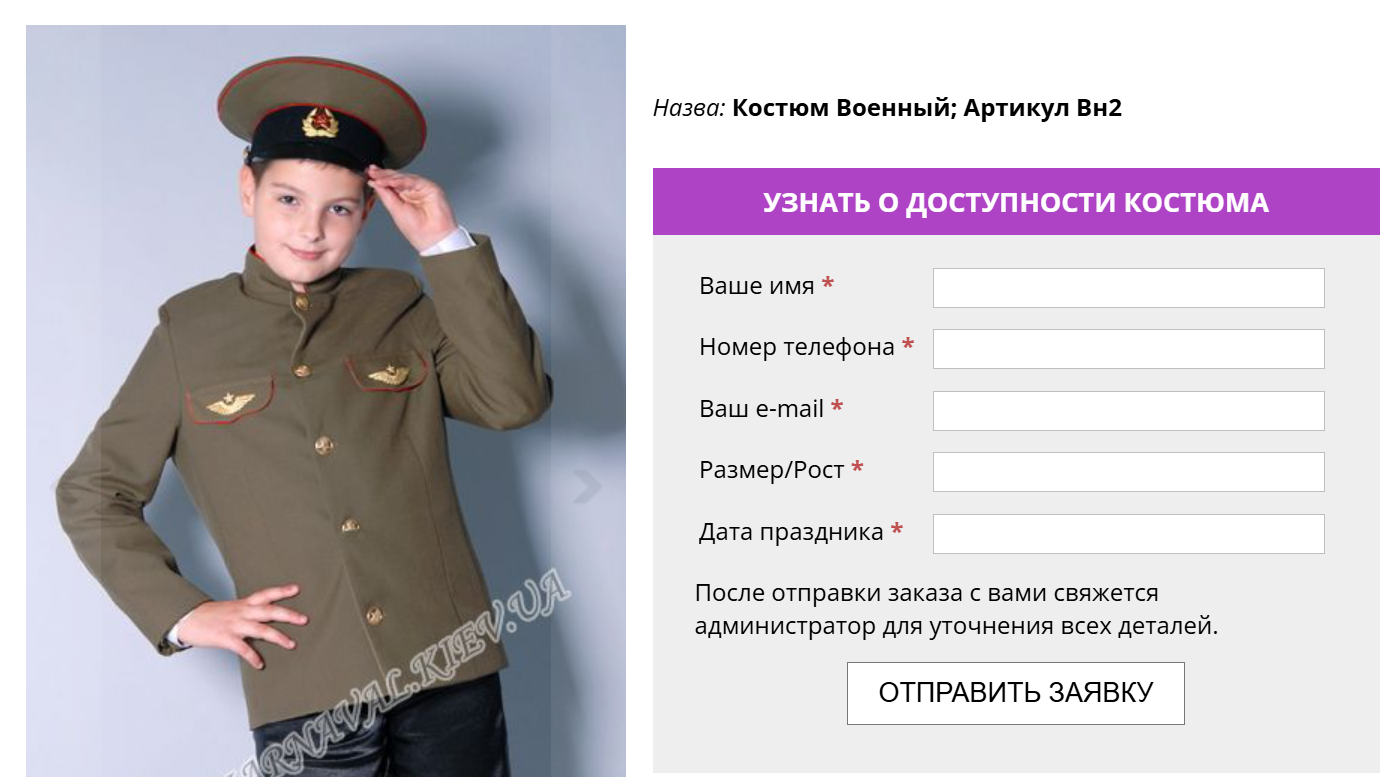Show the previous costume photo with the arrow
Image resolution: width=1383 pixels, height=777 pixels.
(x=62, y=486)
